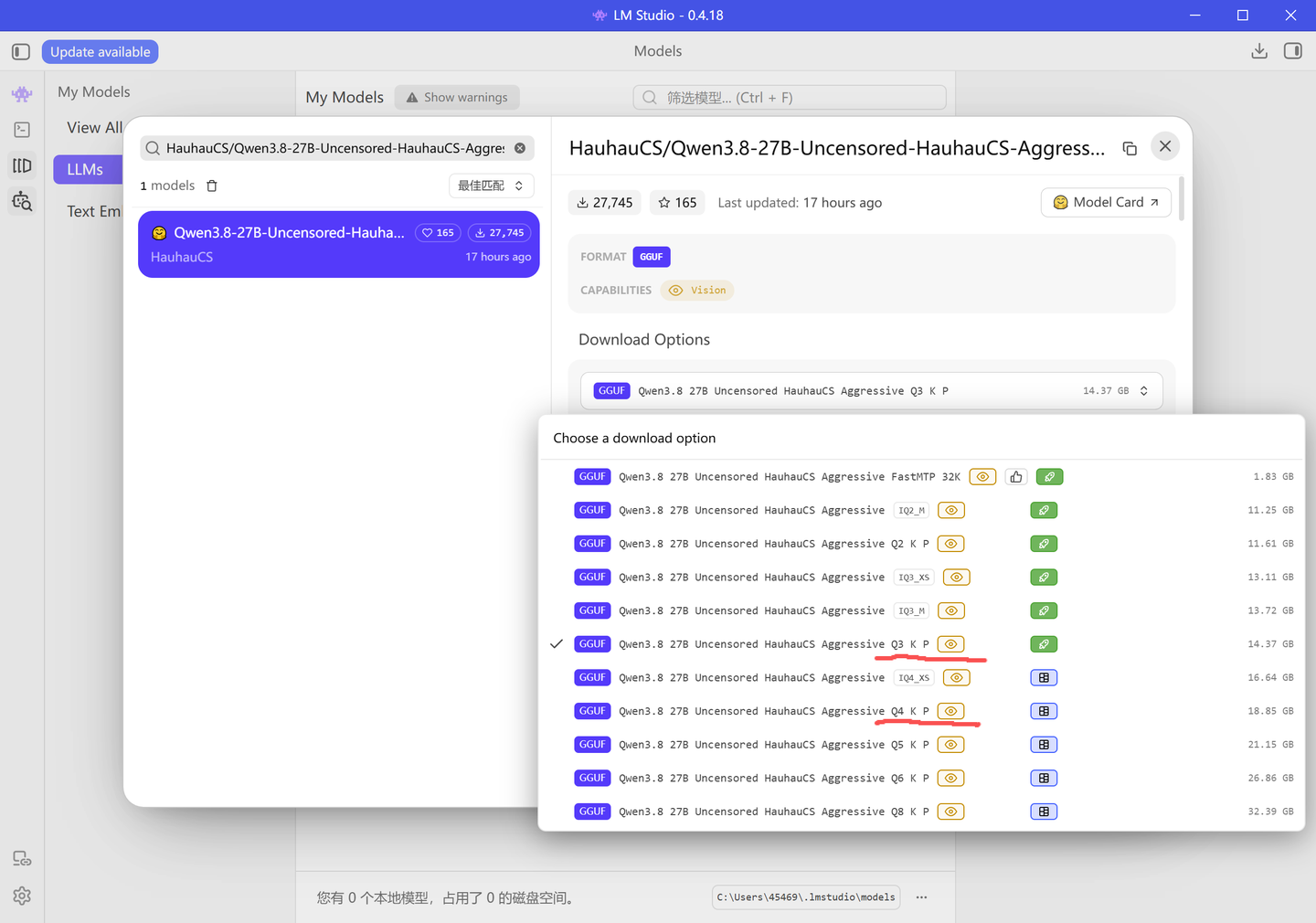The height and width of the screenshot is (923, 1316).
Task: Click vision eye badge on FastMTP 32K row
Action: [982, 477]
